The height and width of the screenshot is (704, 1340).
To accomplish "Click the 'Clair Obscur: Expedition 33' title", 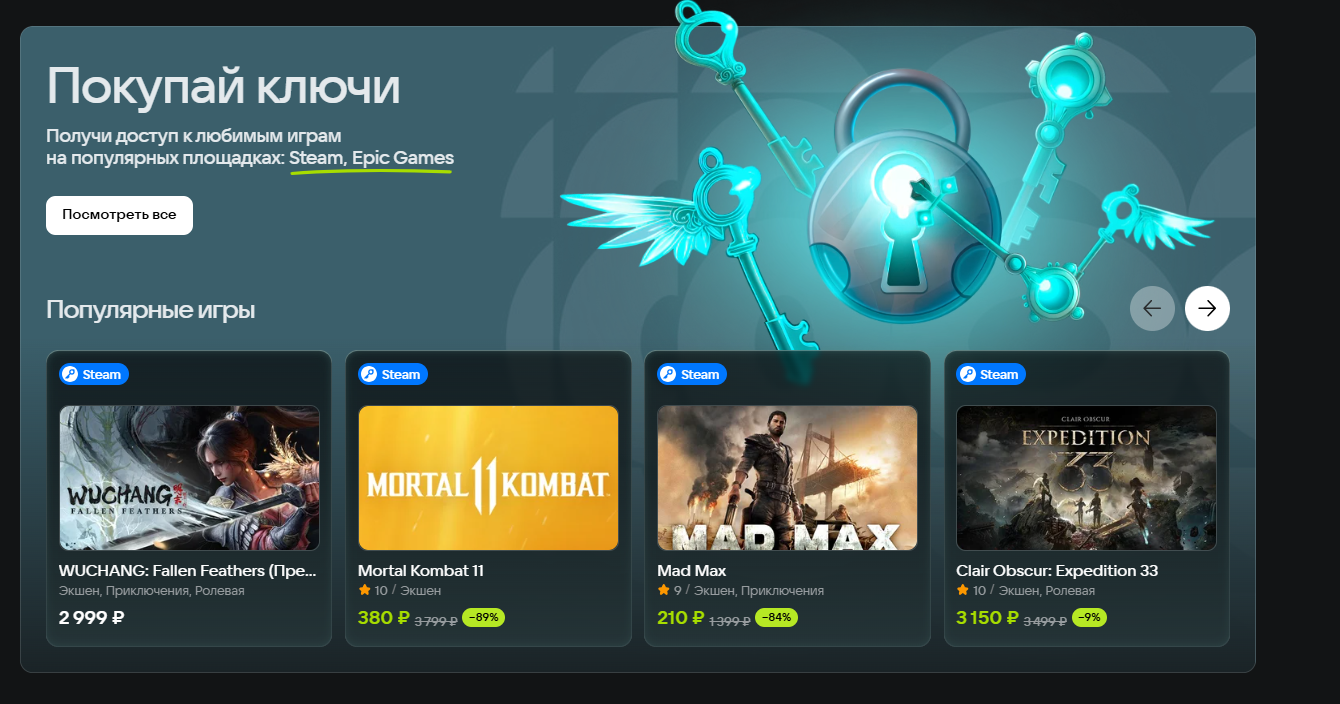I will (x=1057, y=571).
